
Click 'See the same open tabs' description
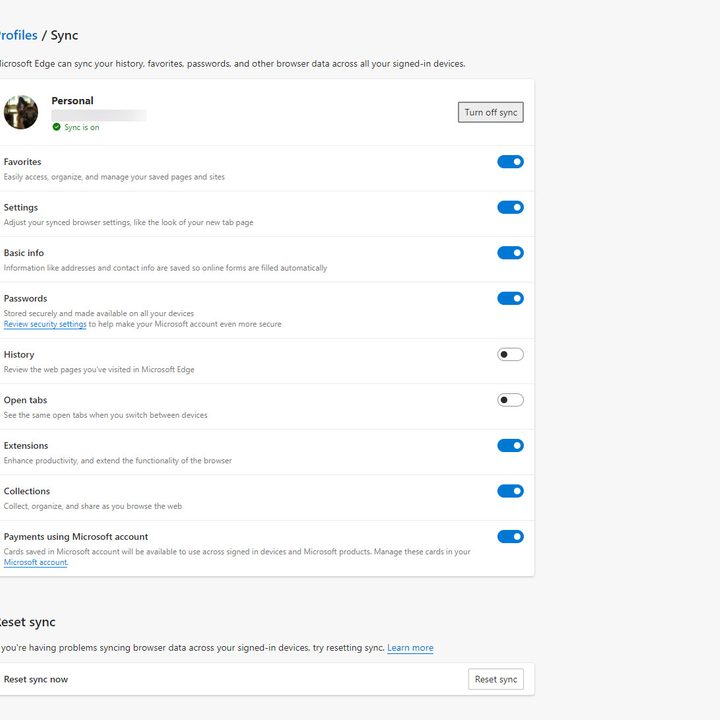(106, 415)
